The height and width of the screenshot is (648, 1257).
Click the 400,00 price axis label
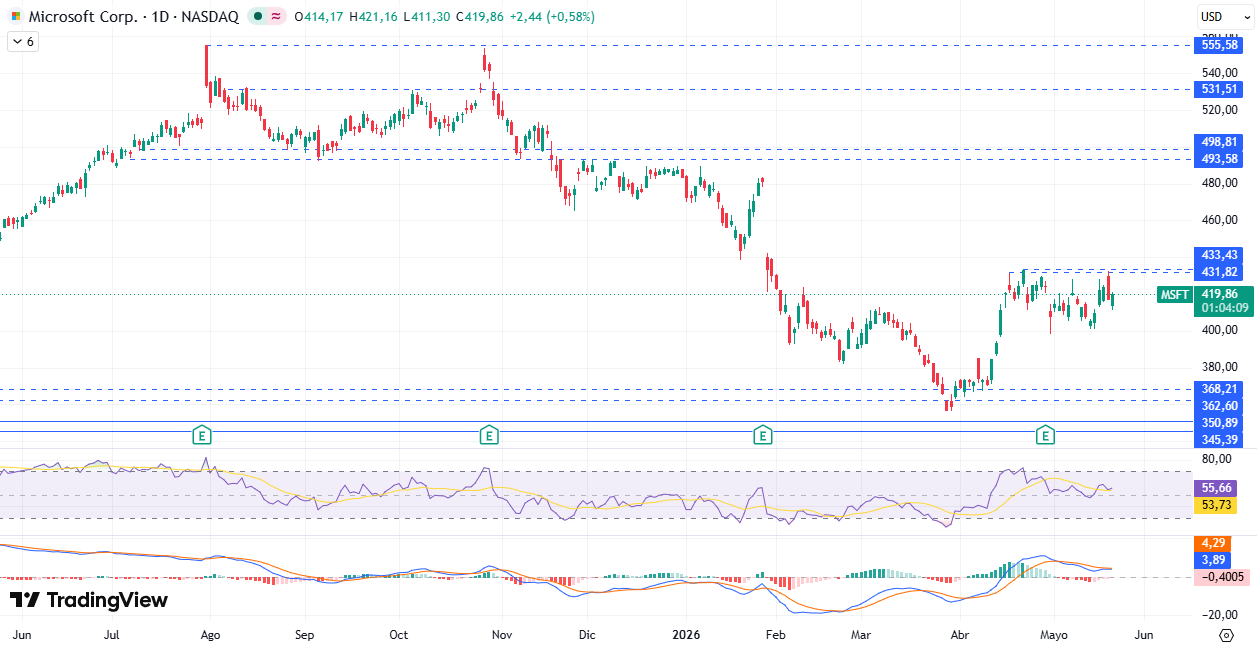(x=1220, y=329)
